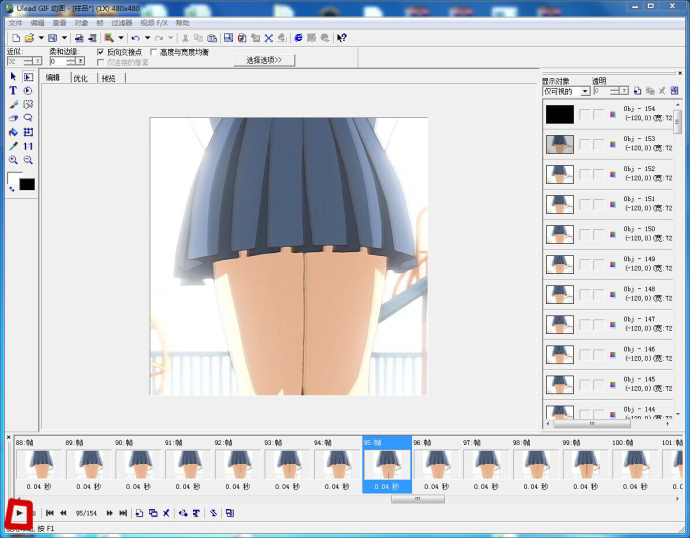Open the 过滤器 menu
The height and width of the screenshot is (538, 690).
pyautogui.click(x=121, y=22)
